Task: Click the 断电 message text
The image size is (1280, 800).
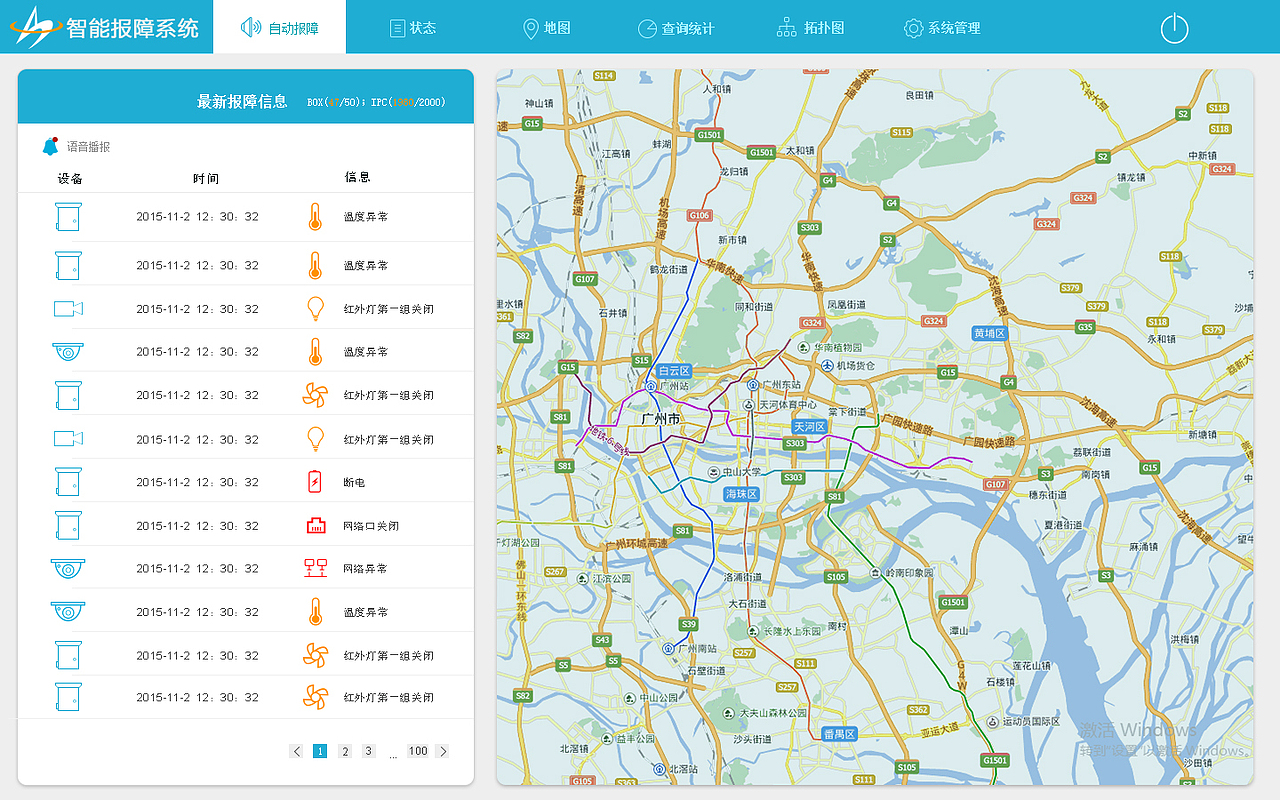Action: 354,483
